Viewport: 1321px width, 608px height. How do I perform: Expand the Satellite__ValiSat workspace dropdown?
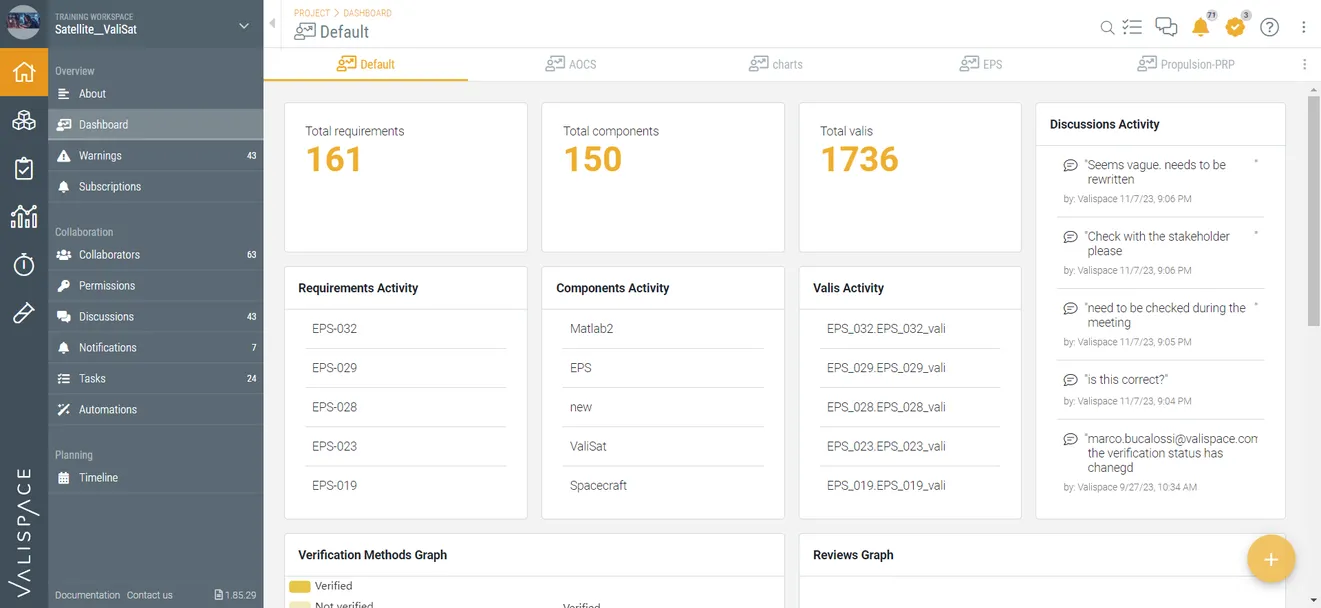(244, 26)
